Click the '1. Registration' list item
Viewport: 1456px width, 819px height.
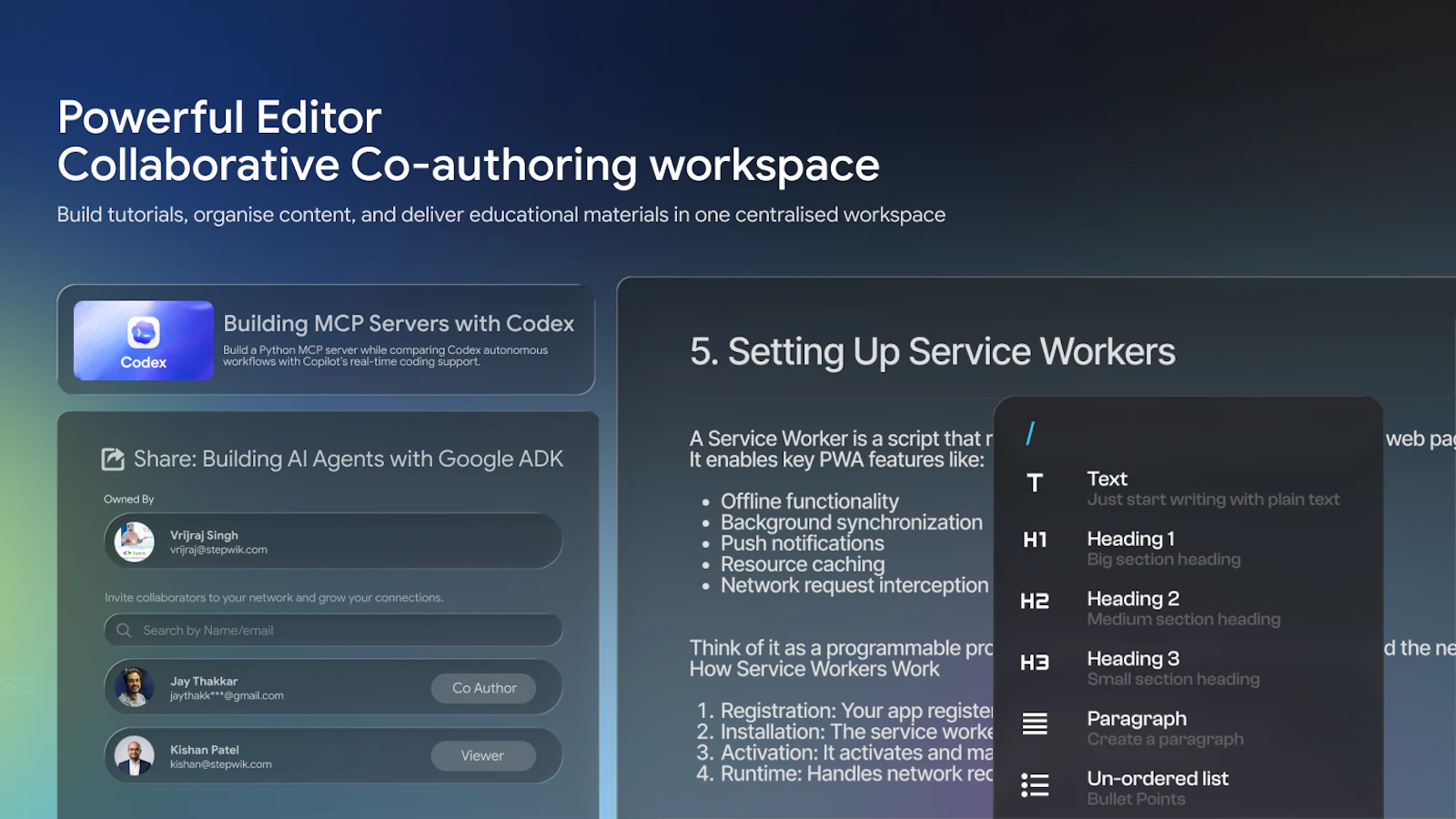[x=844, y=711]
